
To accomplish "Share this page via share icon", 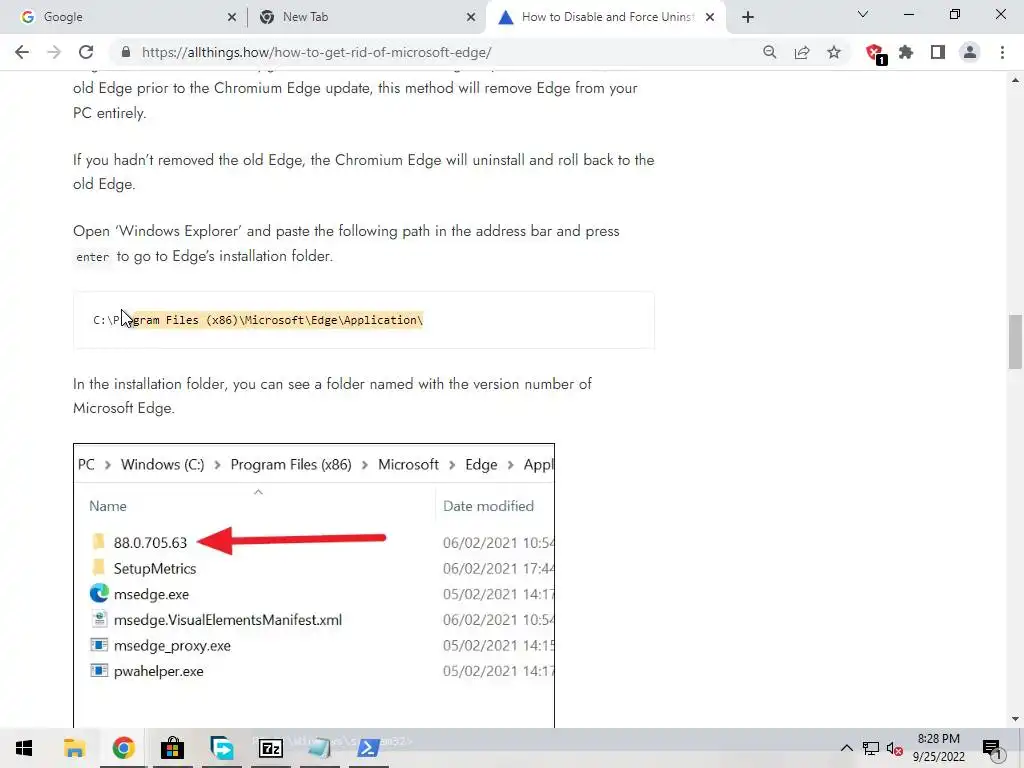I will 802,52.
